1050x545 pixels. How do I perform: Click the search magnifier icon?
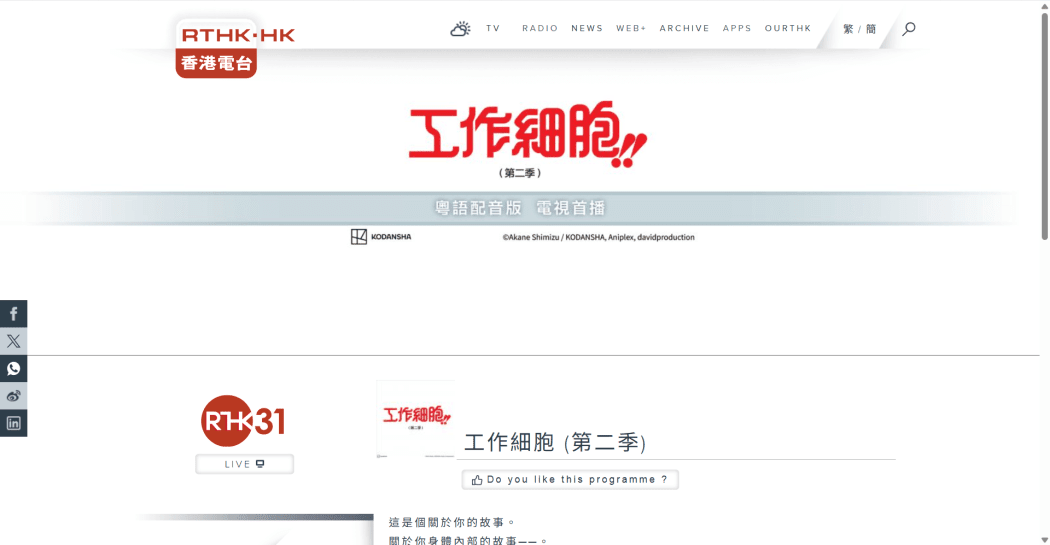(x=909, y=29)
